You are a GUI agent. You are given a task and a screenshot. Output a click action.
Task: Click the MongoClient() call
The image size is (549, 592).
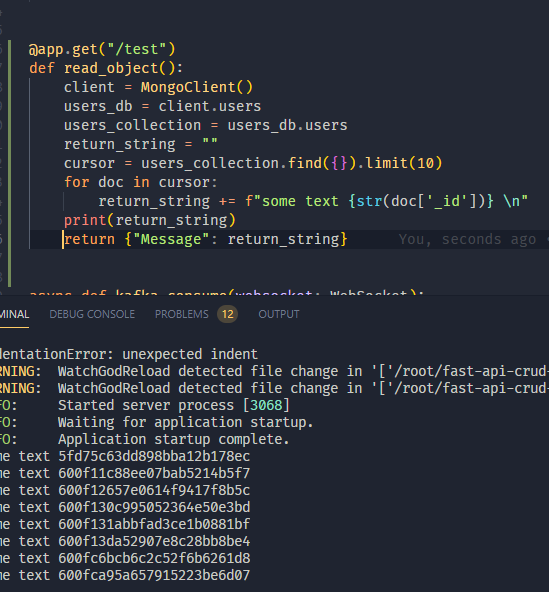(x=197, y=87)
